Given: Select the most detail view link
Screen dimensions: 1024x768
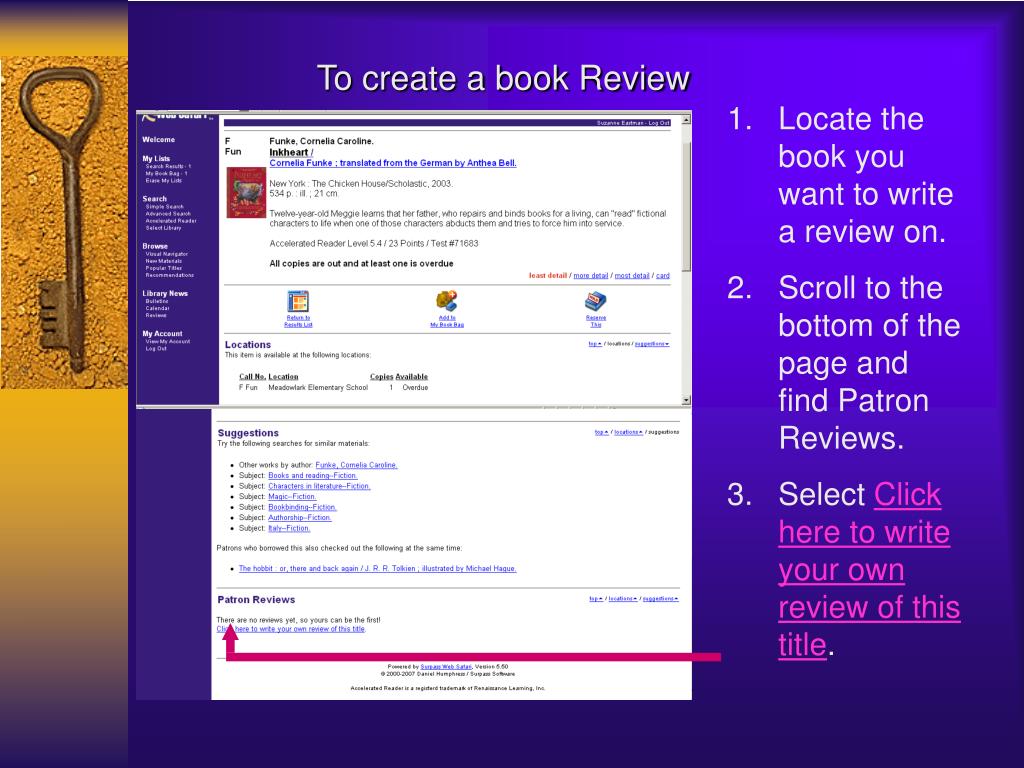Looking at the screenshot, I should pos(632,276).
